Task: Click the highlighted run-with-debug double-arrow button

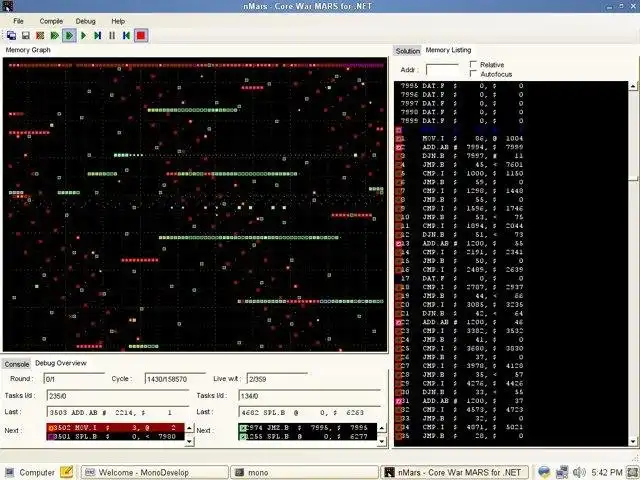Action: [69, 36]
